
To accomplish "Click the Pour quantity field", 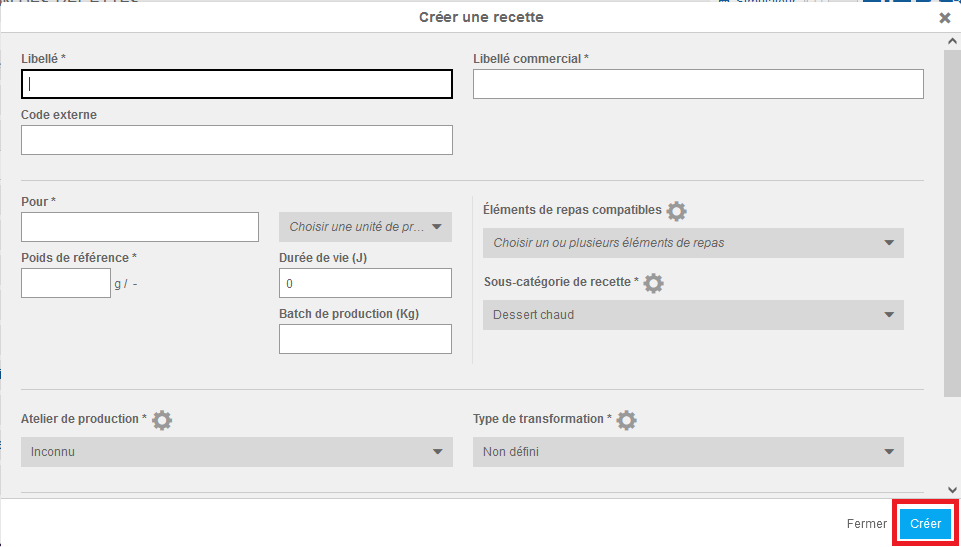I will tap(140, 227).
